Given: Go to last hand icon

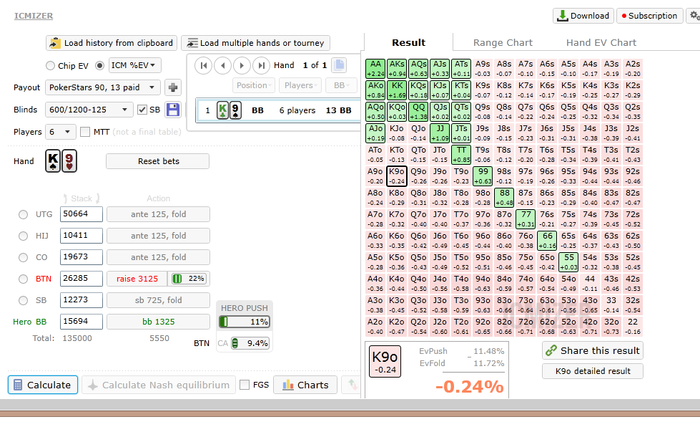Looking at the screenshot, I should click(261, 66).
